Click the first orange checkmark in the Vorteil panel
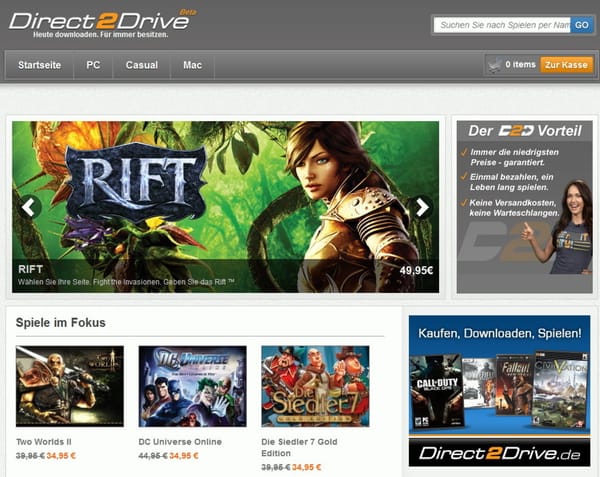 [463, 152]
